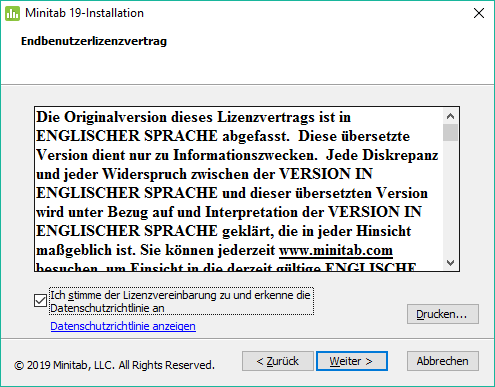This screenshot has width=495, height=387.
Task: Click the license text scrollbar thumb
Action: tap(450, 132)
